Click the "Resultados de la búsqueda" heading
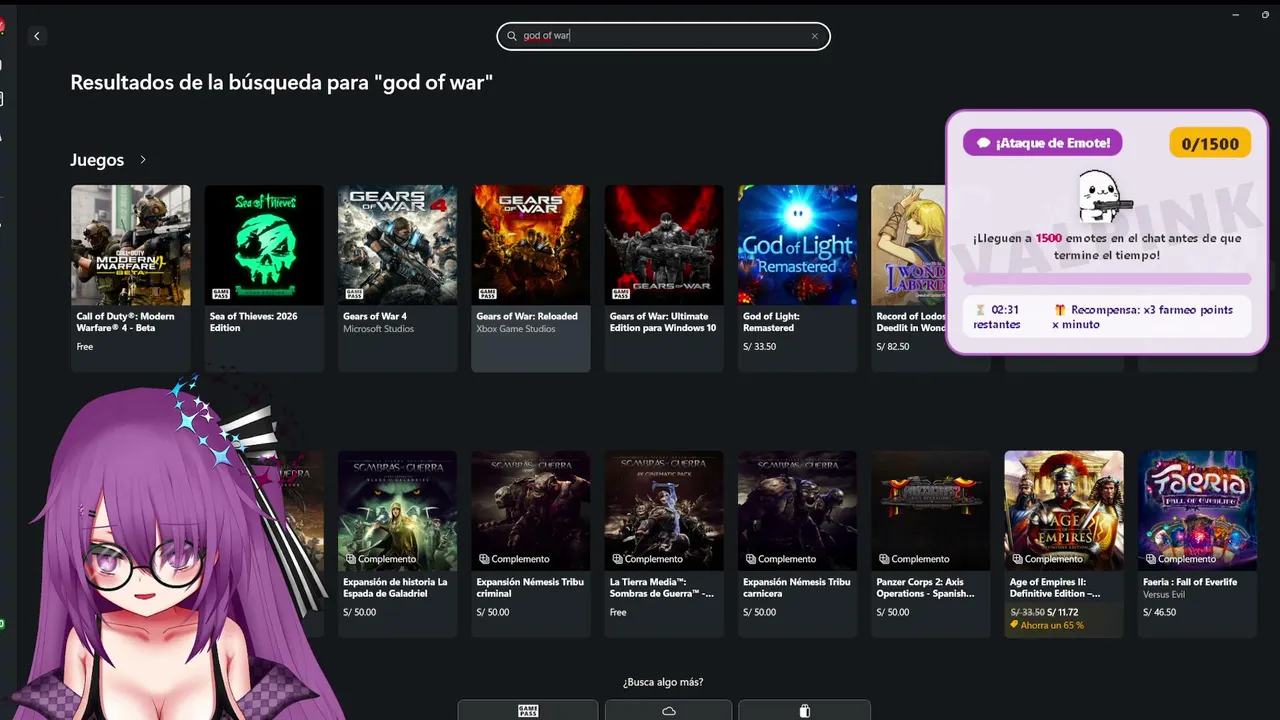 coord(282,82)
